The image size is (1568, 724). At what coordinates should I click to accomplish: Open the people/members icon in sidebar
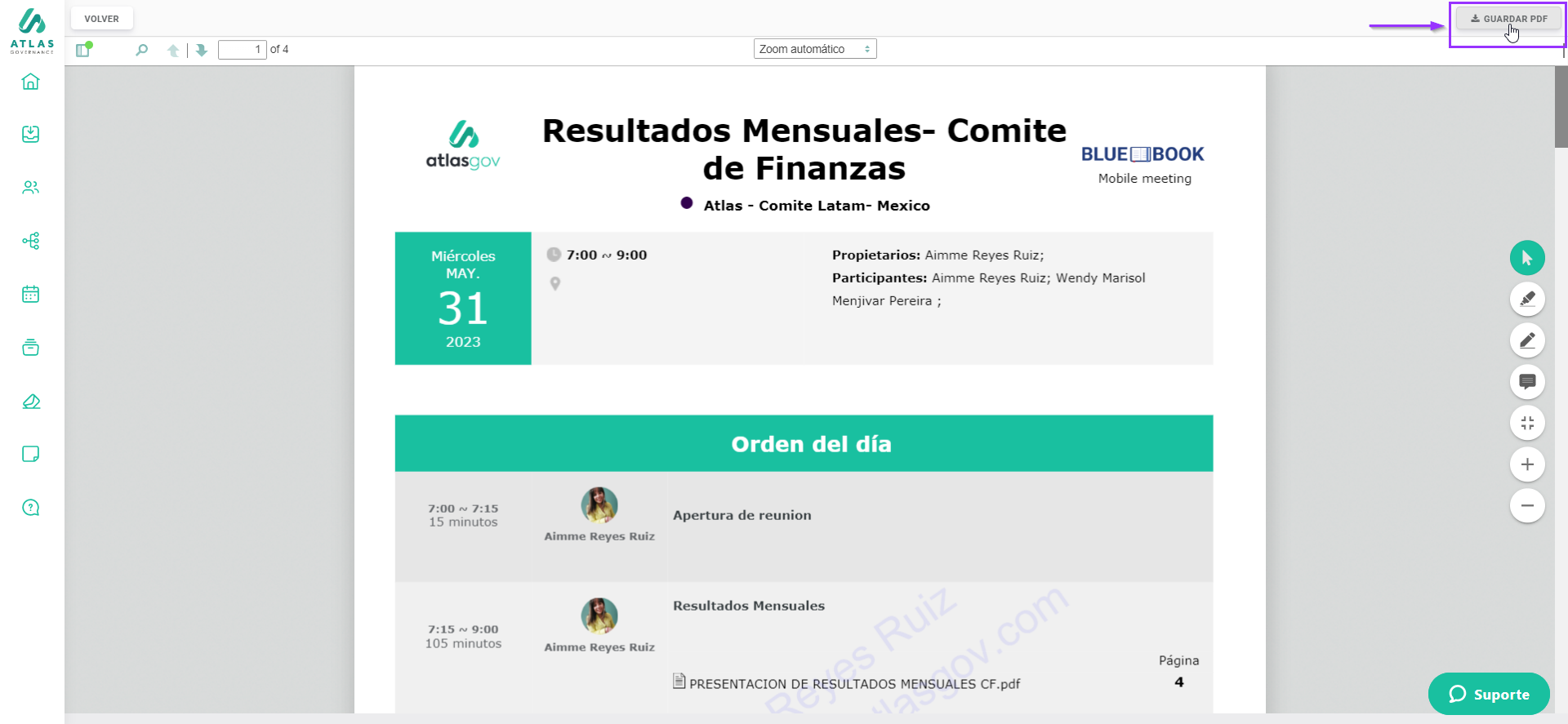(x=31, y=188)
